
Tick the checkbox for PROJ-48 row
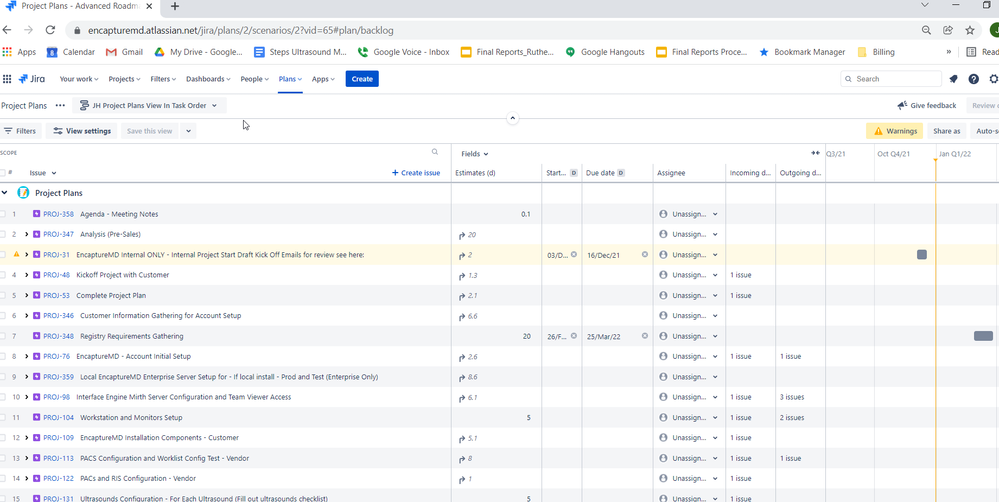[3, 275]
